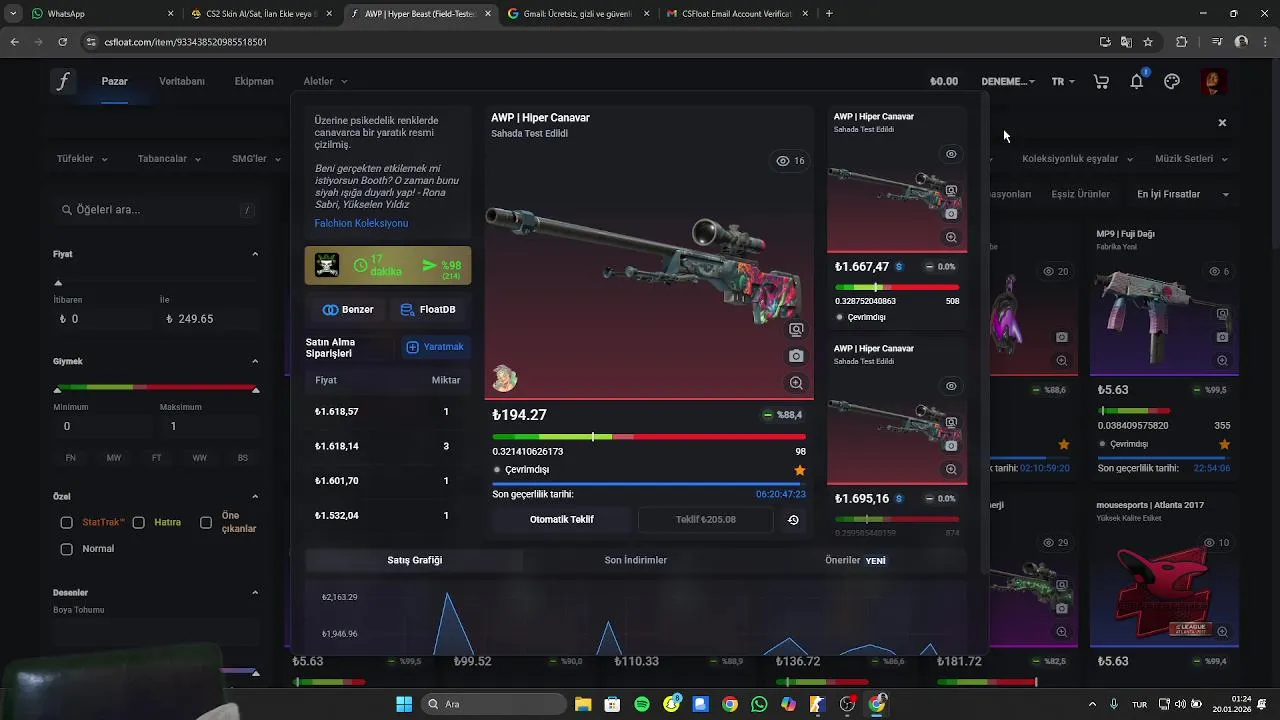
Task: Click the Öğeleri ara search field
Action: (157, 210)
